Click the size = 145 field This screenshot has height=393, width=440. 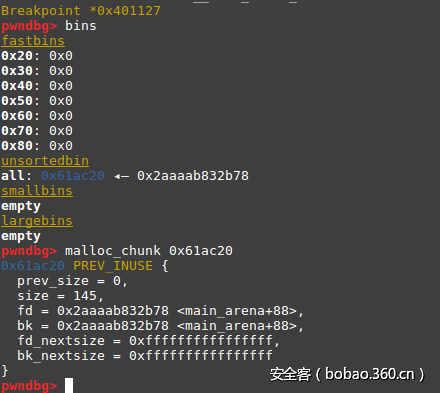pos(60,296)
